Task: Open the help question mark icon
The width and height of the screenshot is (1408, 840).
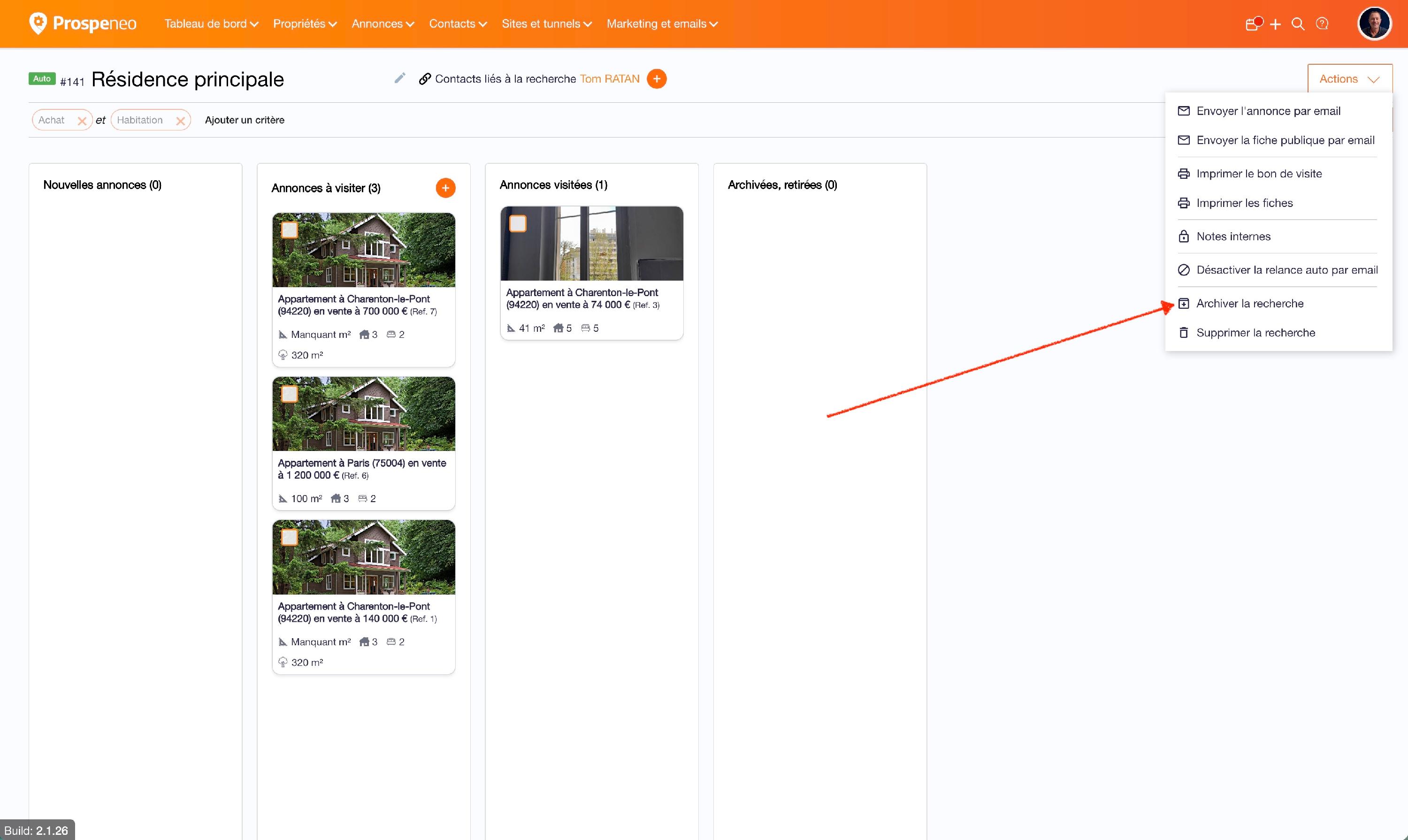Action: pyautogui.click(x=1322, y=24)
